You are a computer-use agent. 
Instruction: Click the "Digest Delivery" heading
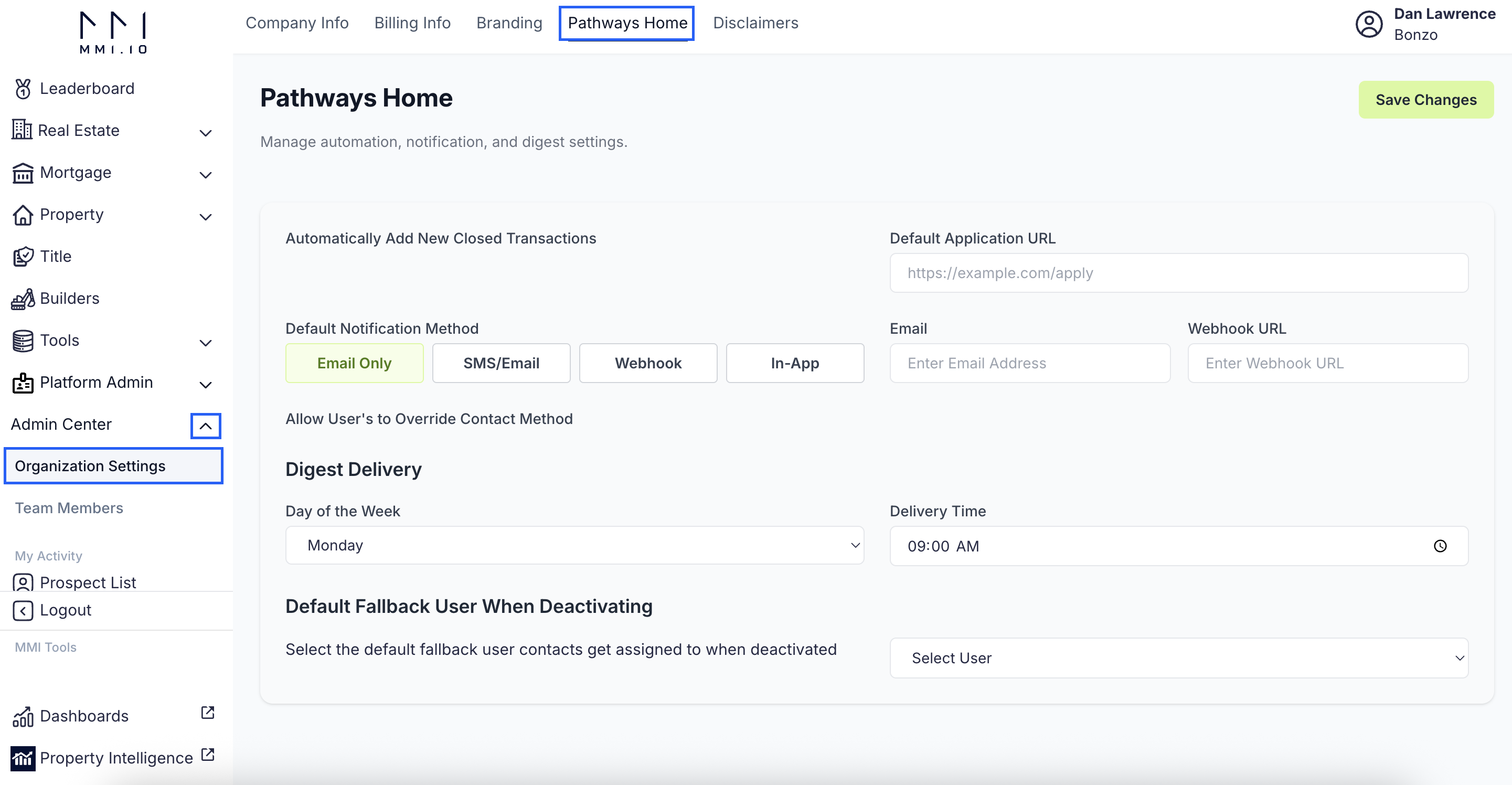[354, 470]
